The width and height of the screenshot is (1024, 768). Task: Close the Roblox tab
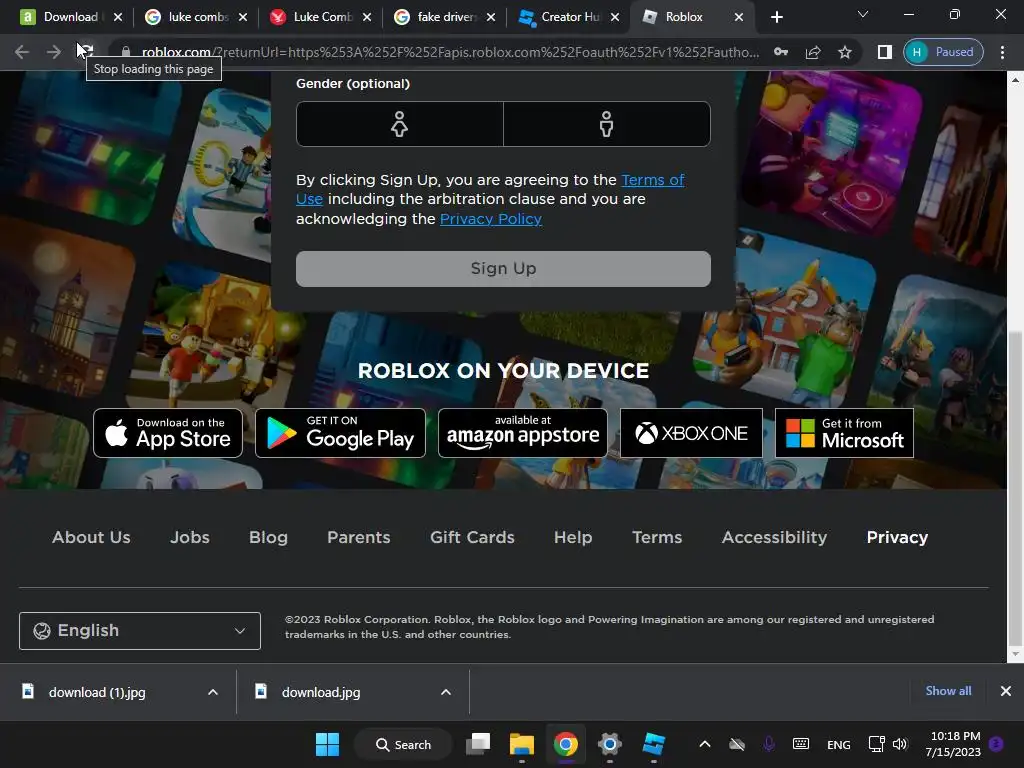(739, 17)
